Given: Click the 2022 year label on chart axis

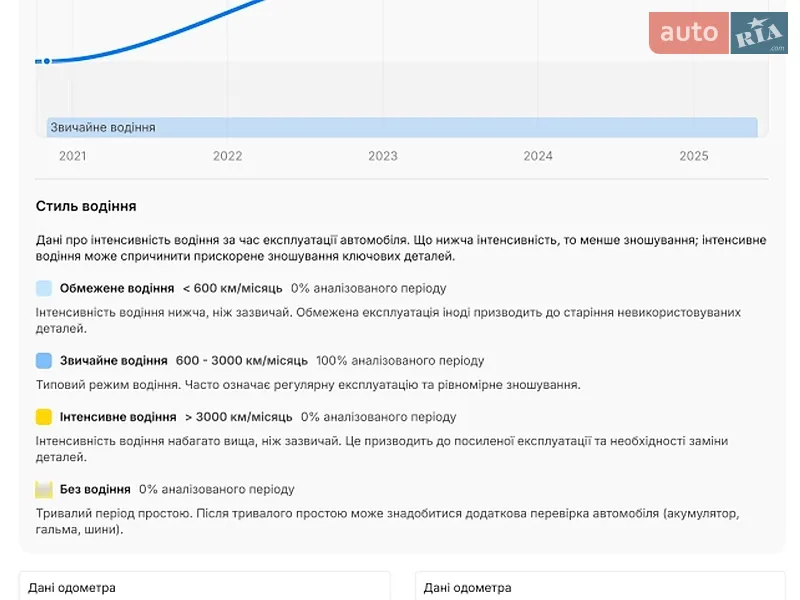Looking at the screenshot, I should 228,156.
